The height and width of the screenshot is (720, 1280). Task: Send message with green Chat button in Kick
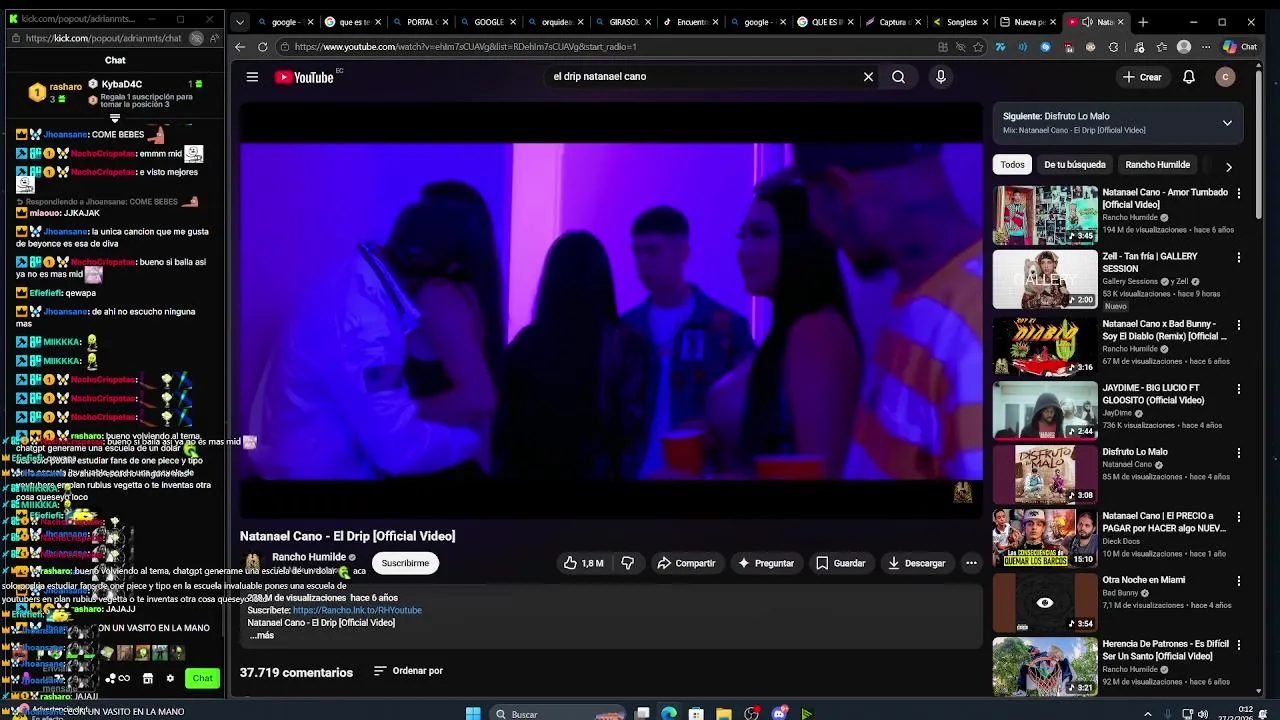[203, 678]
